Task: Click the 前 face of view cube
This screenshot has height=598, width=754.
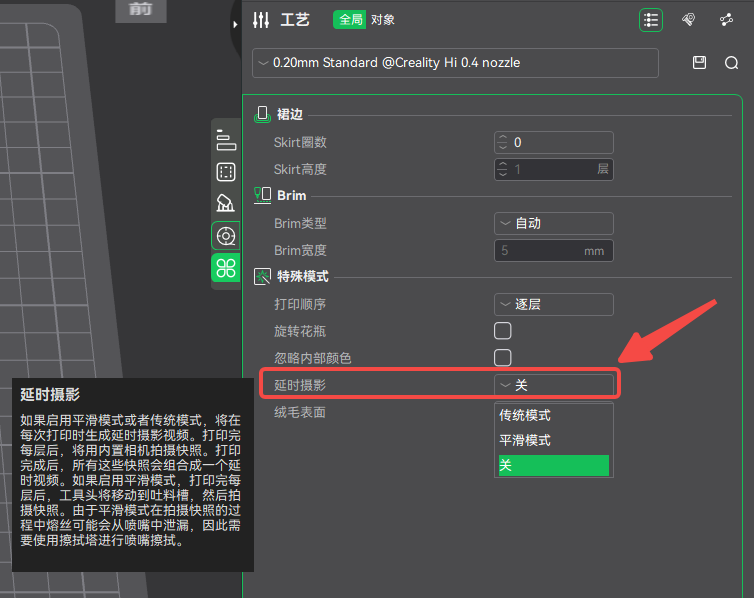Action: 141,10
